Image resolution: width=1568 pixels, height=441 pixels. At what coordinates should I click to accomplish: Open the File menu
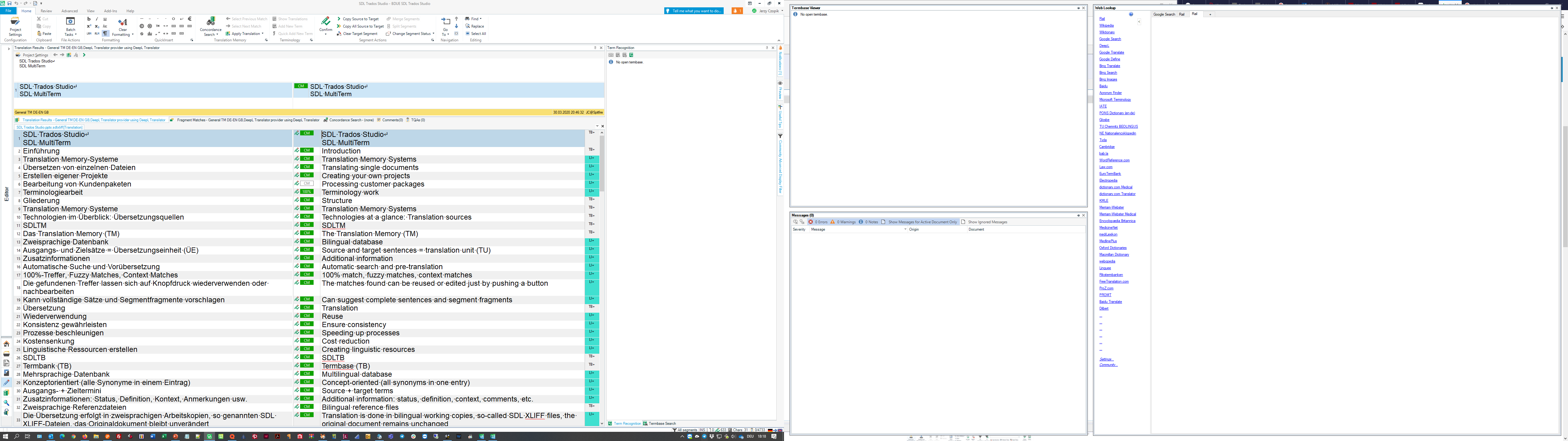[9, 11]
